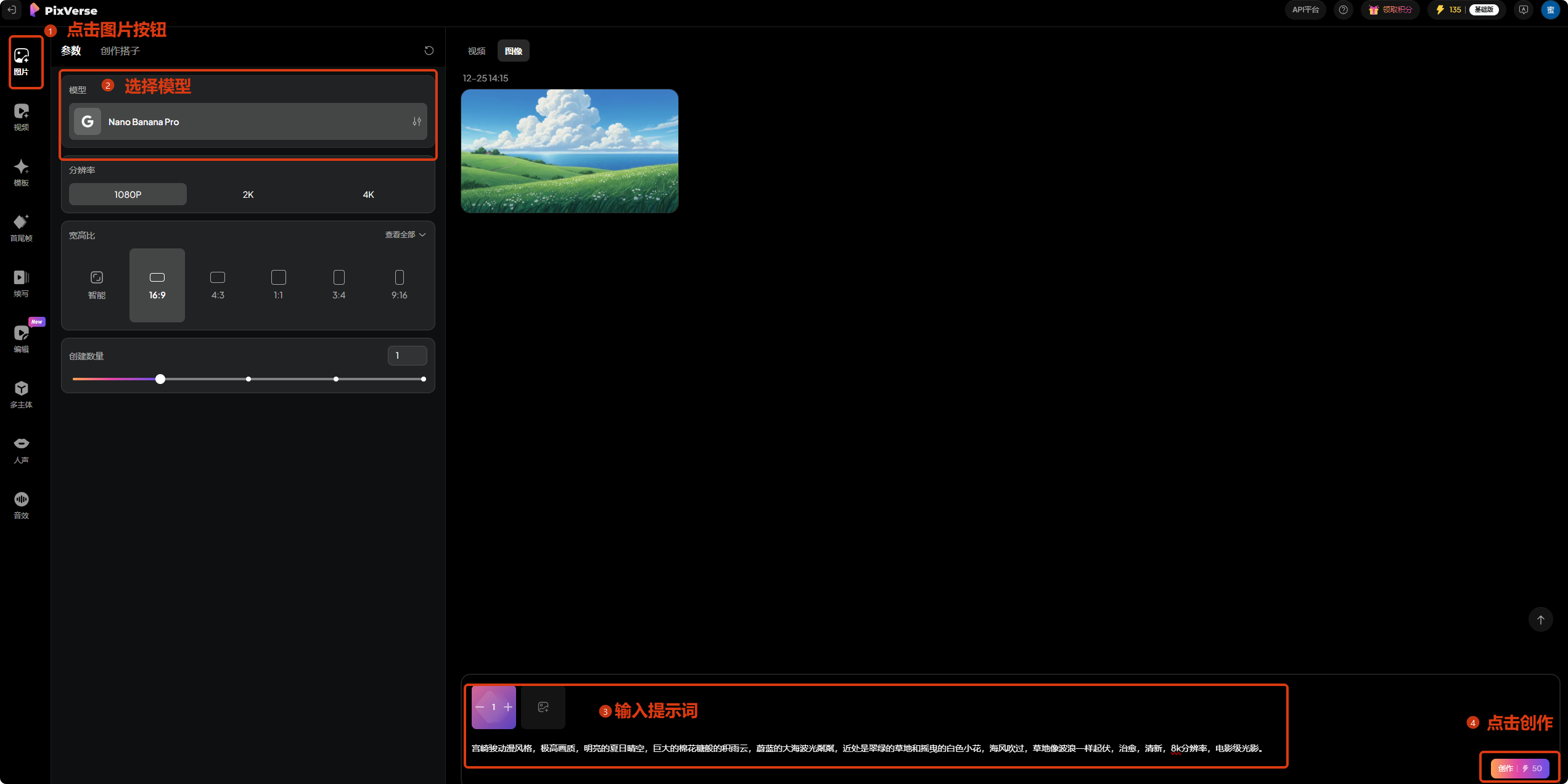Open the 人声 lips icon

pos(22,449)
